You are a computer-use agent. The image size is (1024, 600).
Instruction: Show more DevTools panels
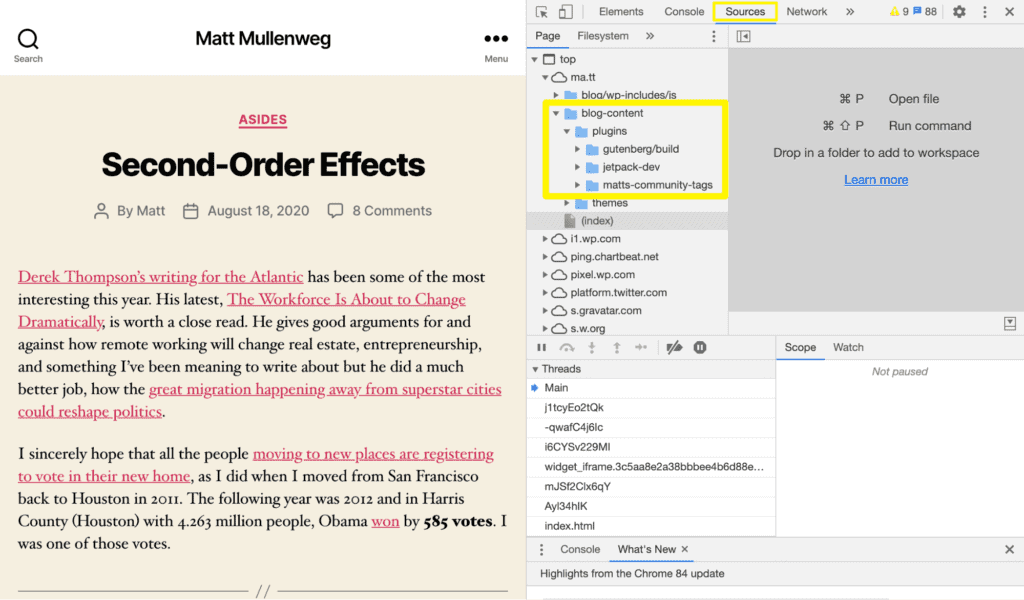click(x=850, y=12)
